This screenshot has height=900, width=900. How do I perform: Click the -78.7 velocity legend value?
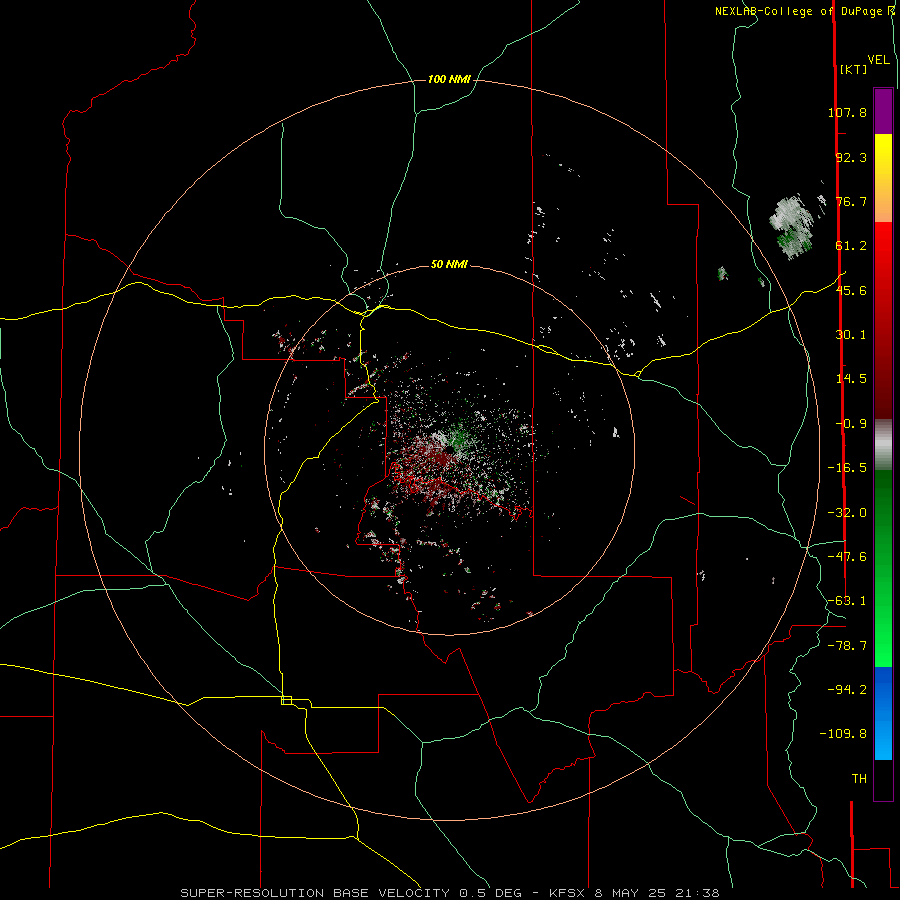click(x=847, y=646)
